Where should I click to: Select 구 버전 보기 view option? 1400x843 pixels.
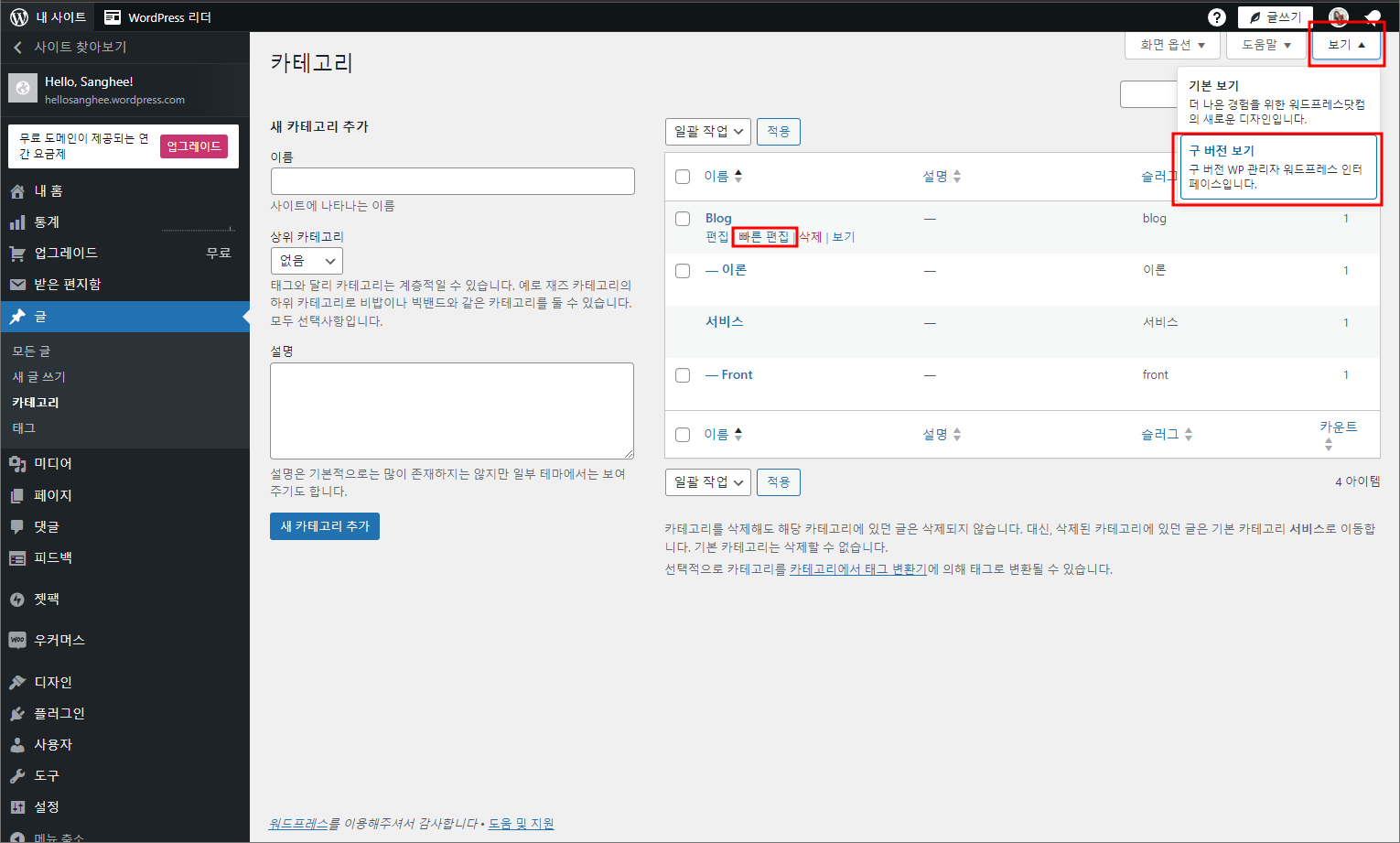coord(1278,167)
